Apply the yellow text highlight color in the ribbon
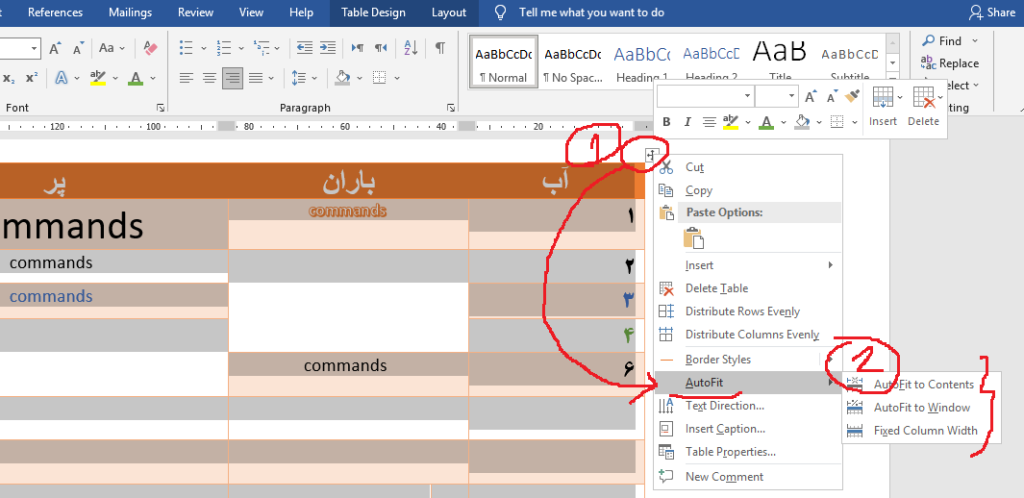1024x498 pixels. (98, 78)
